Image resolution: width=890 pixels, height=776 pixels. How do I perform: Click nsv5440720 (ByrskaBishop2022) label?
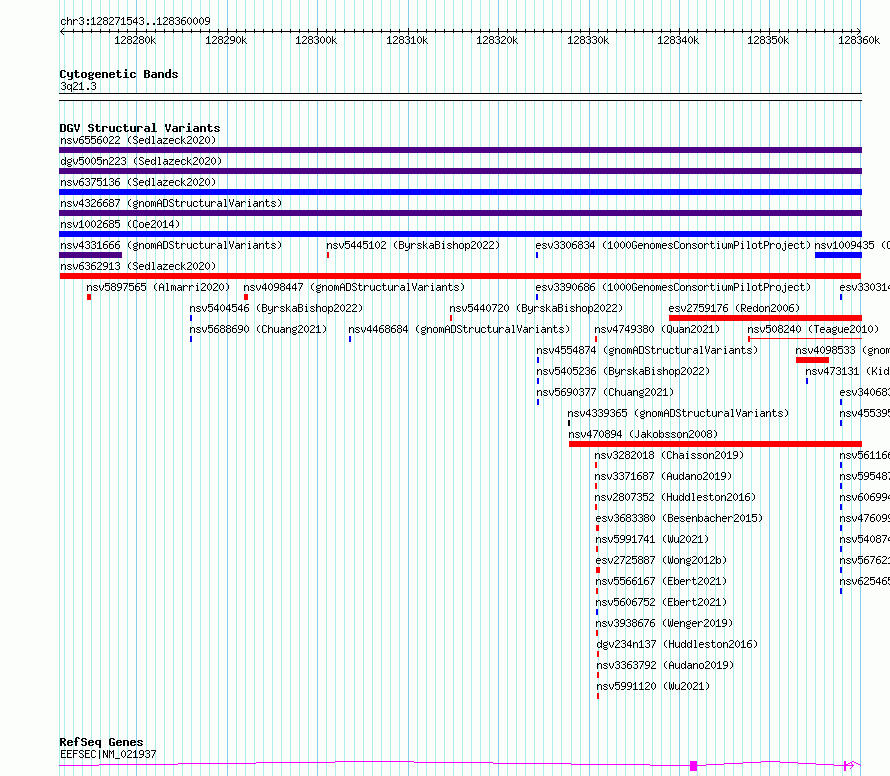(x=536, y=308)
